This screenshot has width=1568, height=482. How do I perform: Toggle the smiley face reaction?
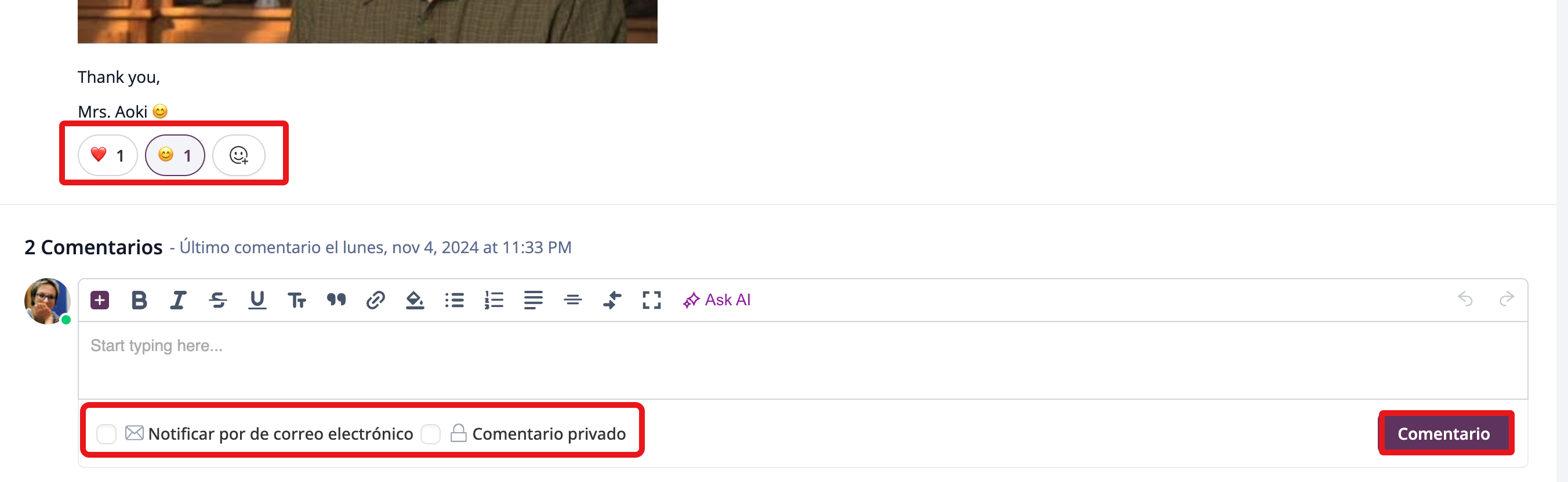pyautogui.click(x=175, y=156)
